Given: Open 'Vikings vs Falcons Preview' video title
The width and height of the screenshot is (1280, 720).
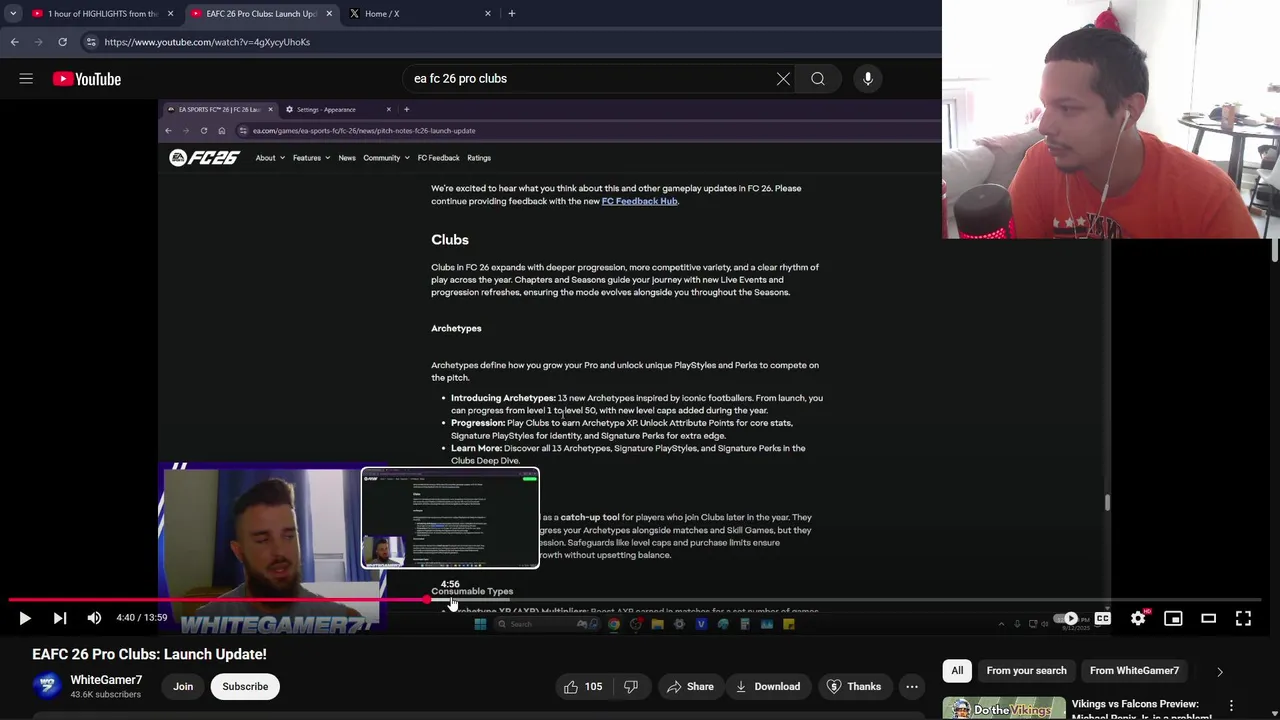Looking at the screenshot, I should pos(1142,709).
